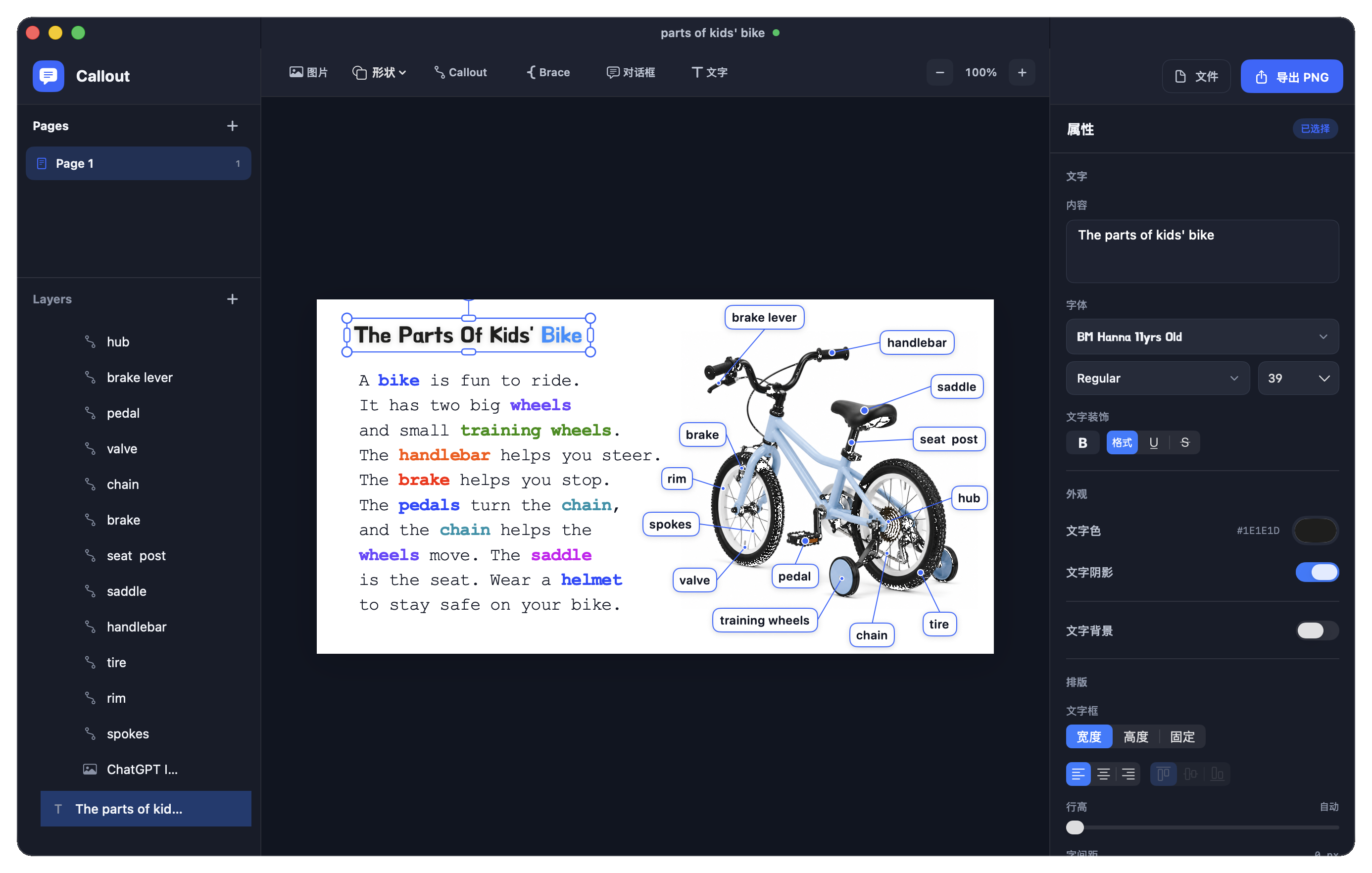Select the Brace tool

click(x=548, y=72)
